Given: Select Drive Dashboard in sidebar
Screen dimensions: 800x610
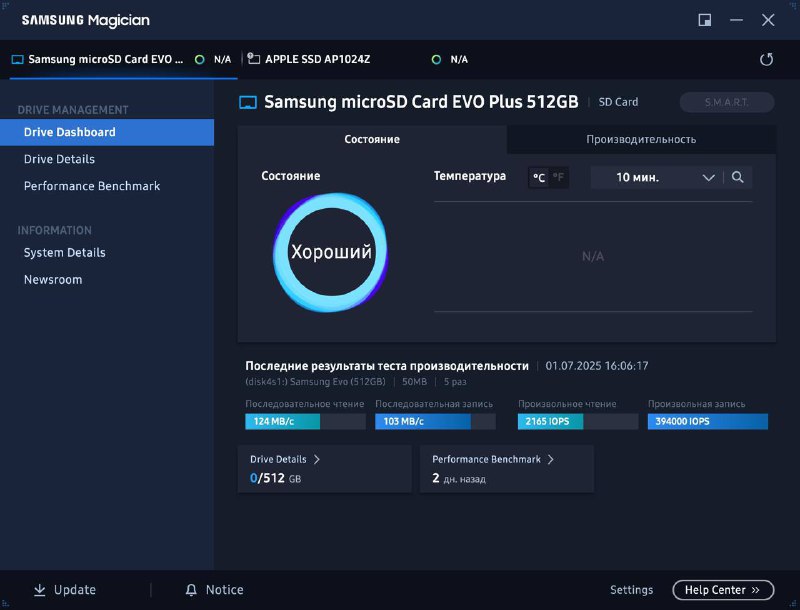Looking at the screenshot, I should click(x=107, y=132).
